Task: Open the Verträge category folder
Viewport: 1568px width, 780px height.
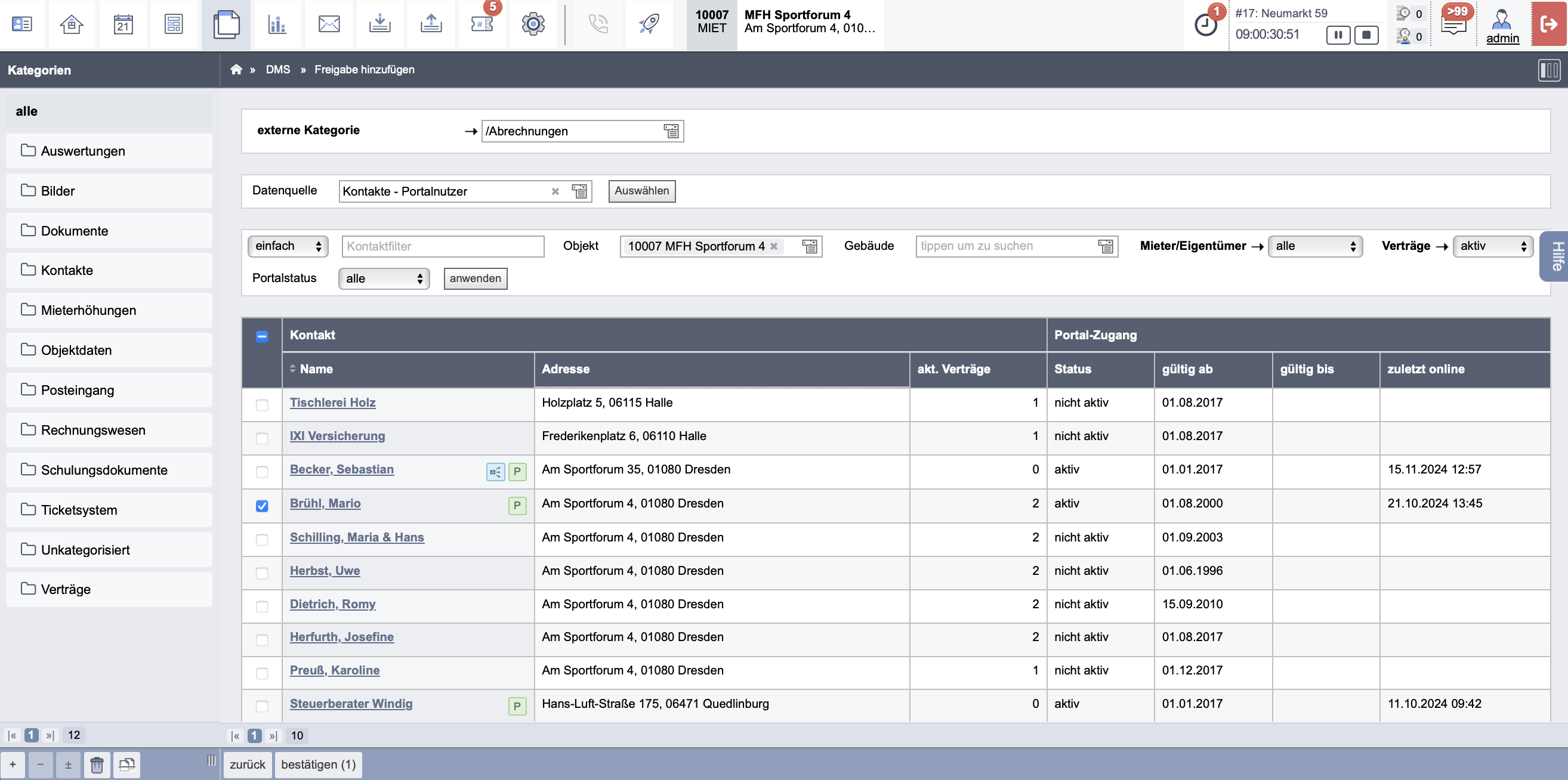Action: (109, 589)
